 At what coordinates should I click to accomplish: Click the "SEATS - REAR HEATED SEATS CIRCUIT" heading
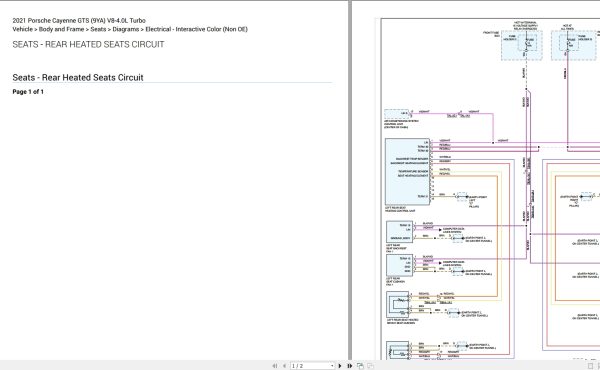88,44
